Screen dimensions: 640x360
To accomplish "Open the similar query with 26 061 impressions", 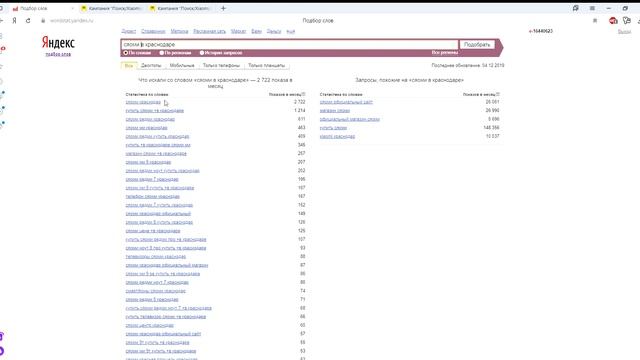I will tap(346, 102).
